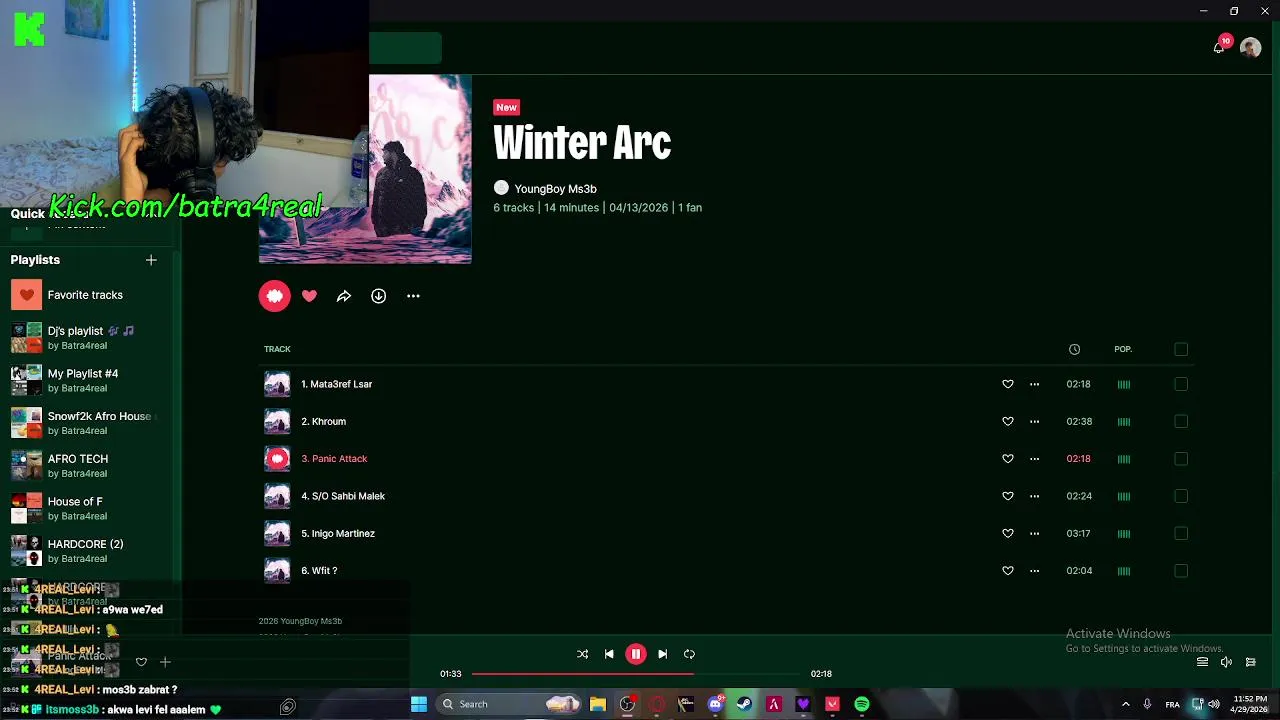Favorite the track S/O Sahbi Malek
This screenshot has width=1280, height=720.
pyautogui.click(x=1008, y=496)
